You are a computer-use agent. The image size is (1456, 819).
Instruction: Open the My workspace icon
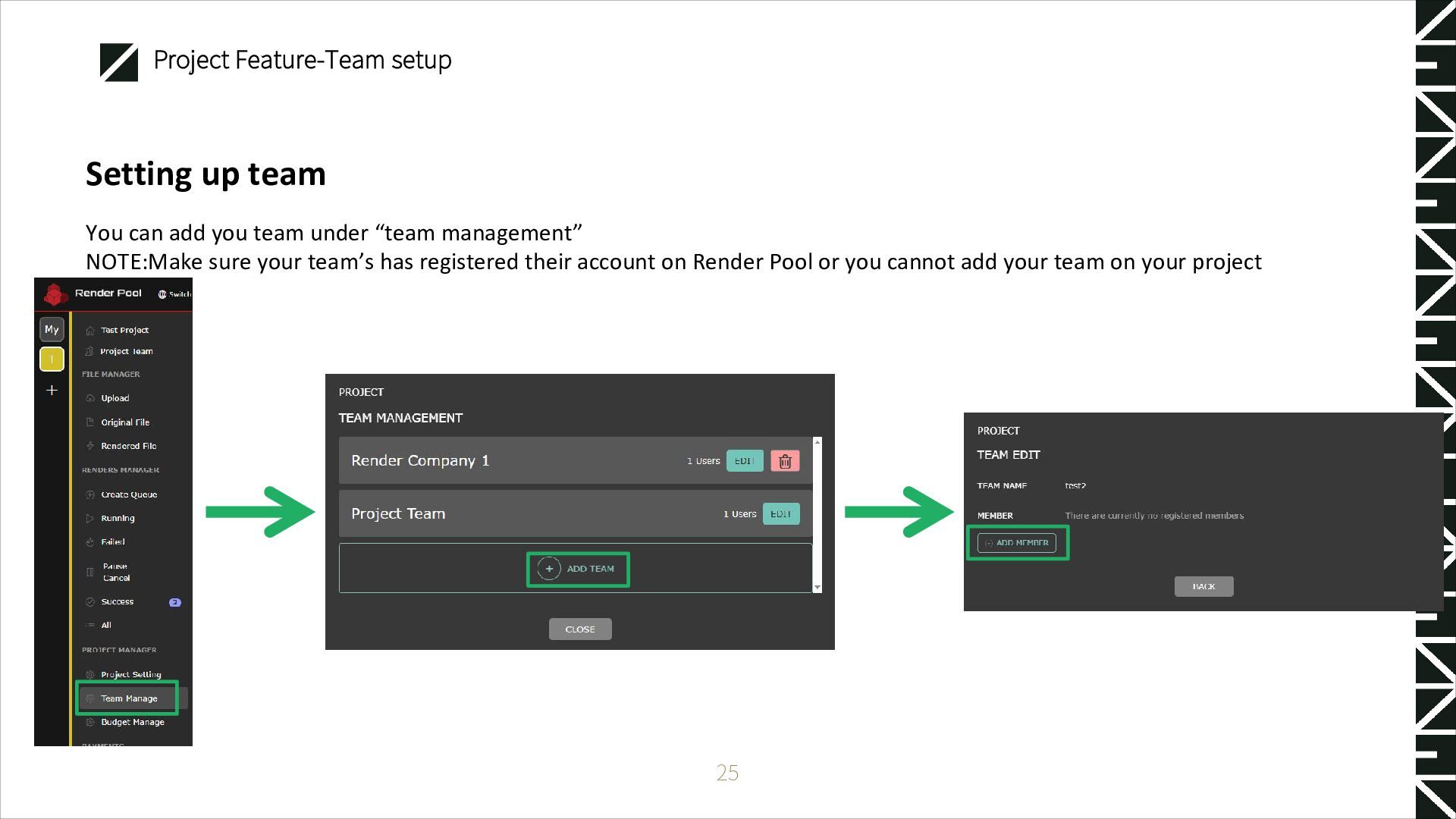coord(52,330)
